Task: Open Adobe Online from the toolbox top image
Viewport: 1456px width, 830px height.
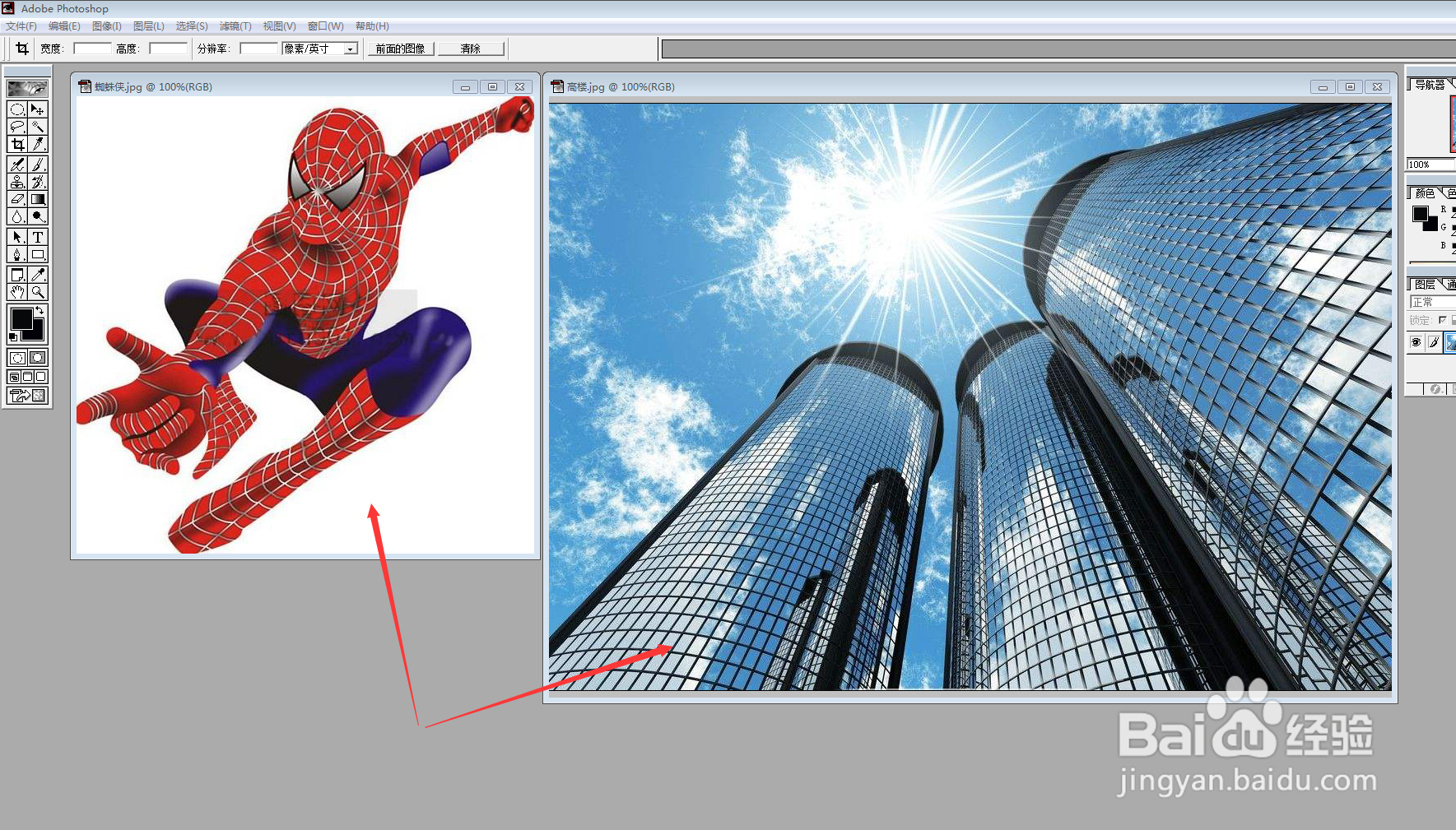Action: click(27, 88)
